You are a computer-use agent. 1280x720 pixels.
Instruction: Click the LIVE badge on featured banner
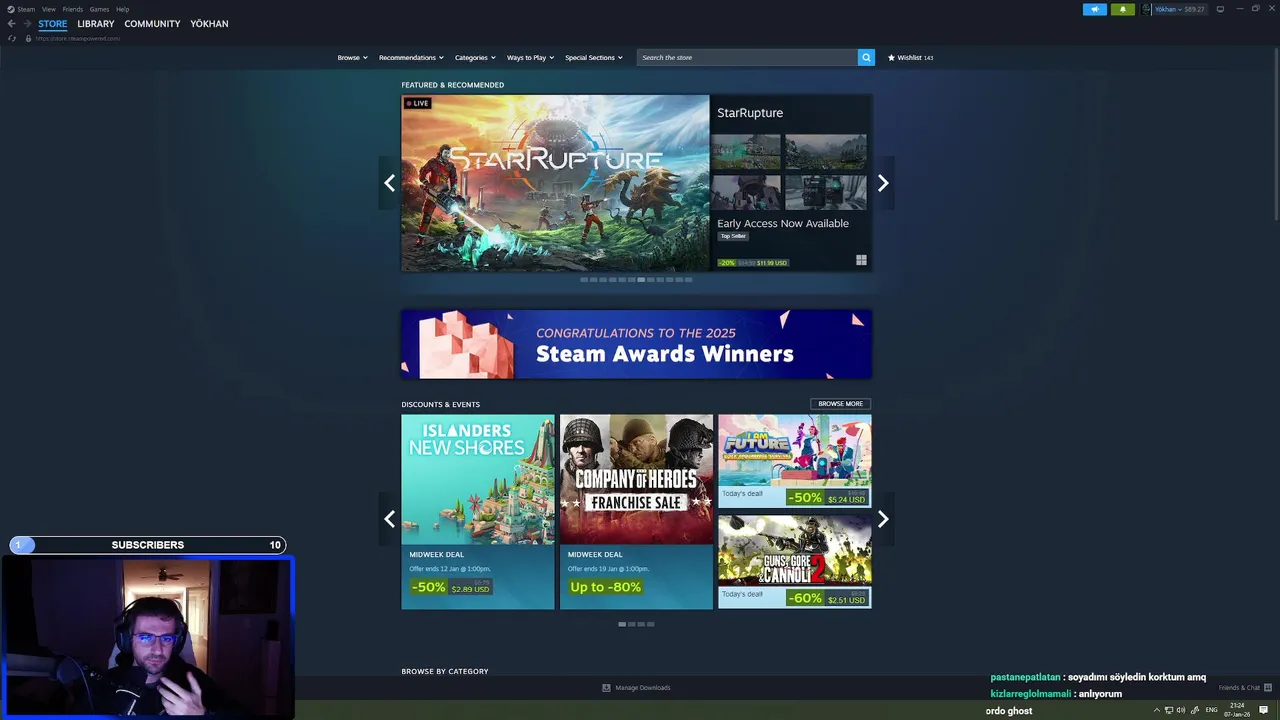[x=417, y=103]
